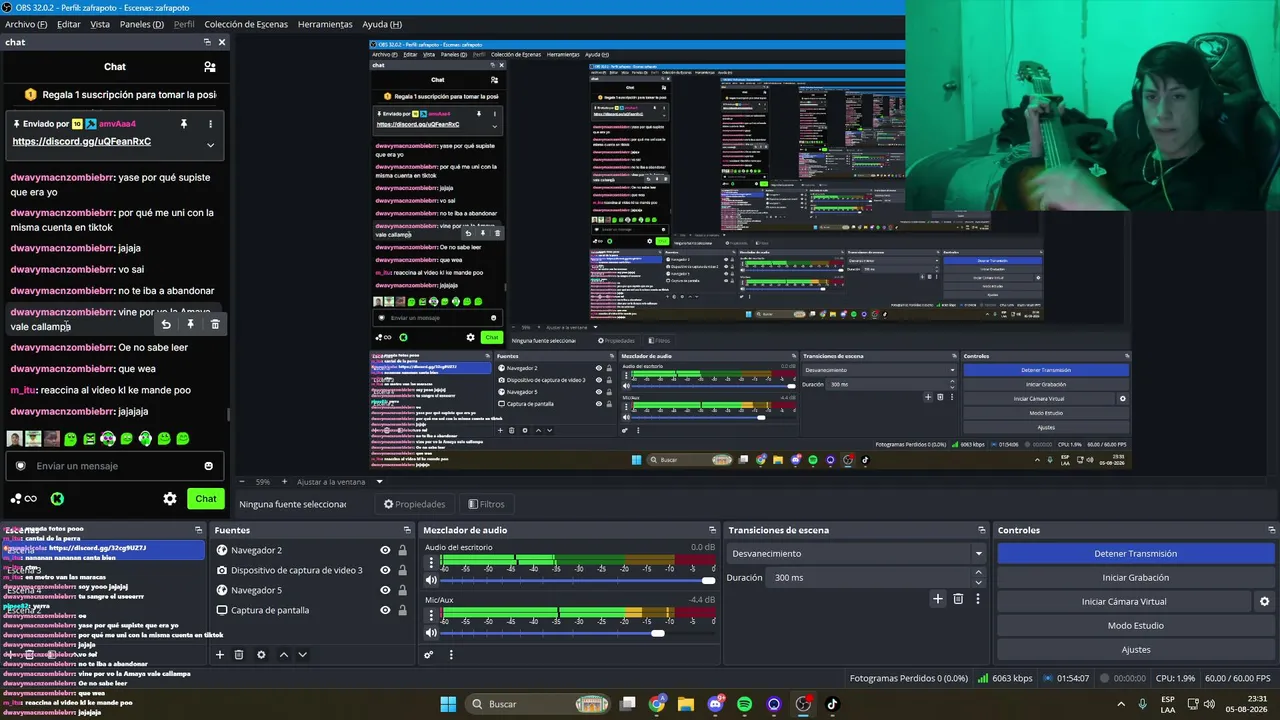Delete the scene transition with trash icon
Screen dimensions: 1280x720
(x=958, y=599)
